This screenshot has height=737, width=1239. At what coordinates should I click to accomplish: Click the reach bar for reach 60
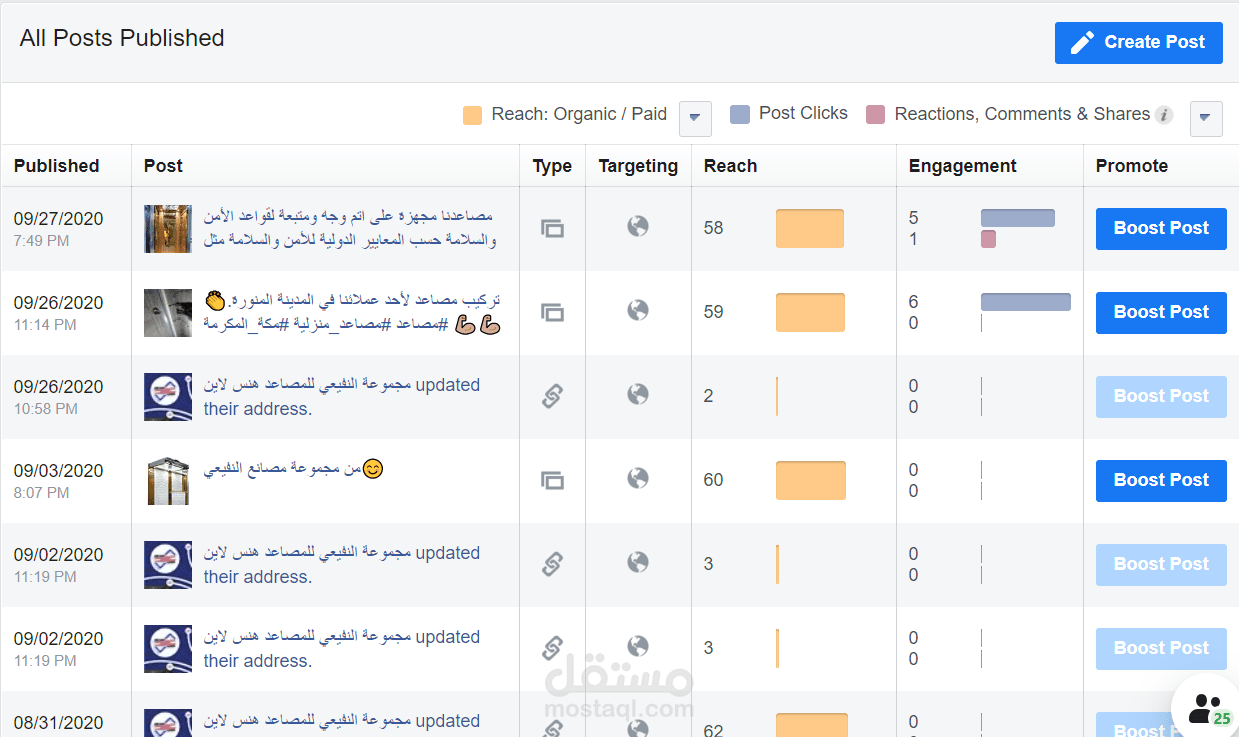(x=811, y=480)
